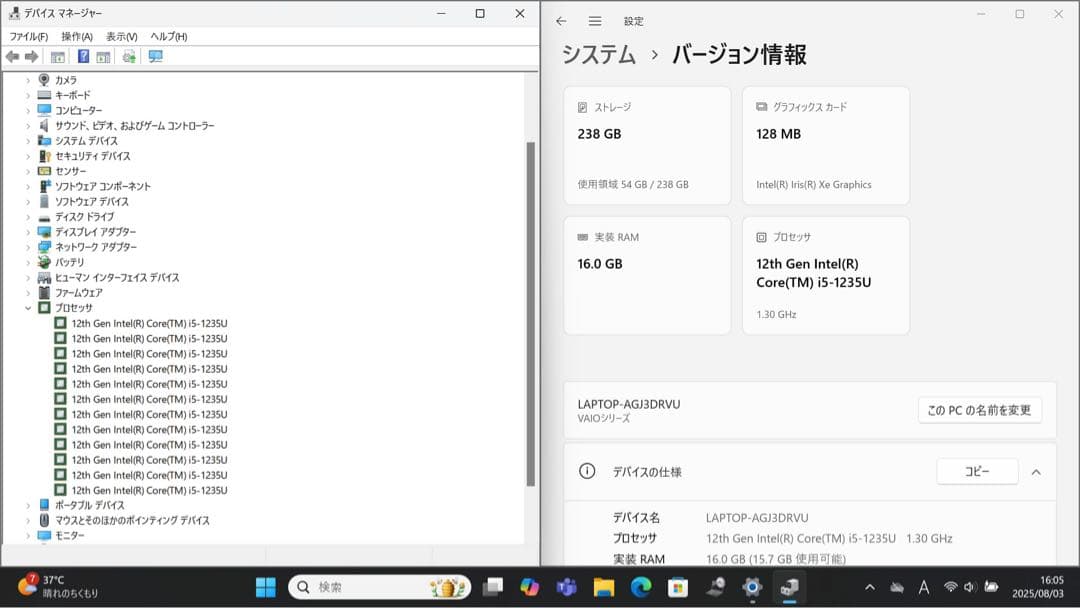Open File Explorer from the taskbar
Screen dimensions: 1080x608
click(x=604, y=587)
